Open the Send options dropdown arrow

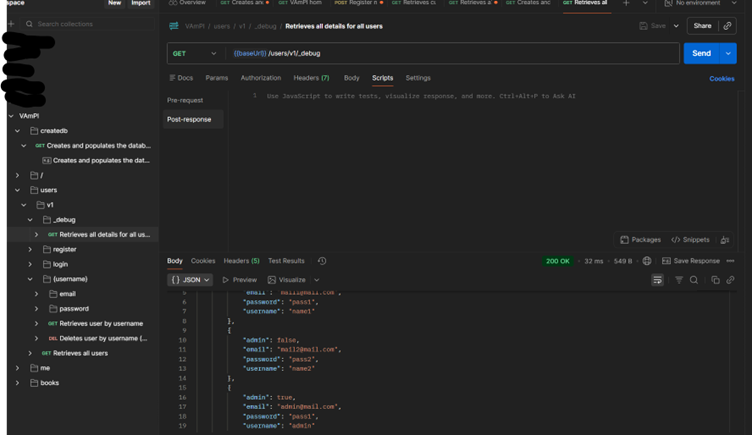728,53
